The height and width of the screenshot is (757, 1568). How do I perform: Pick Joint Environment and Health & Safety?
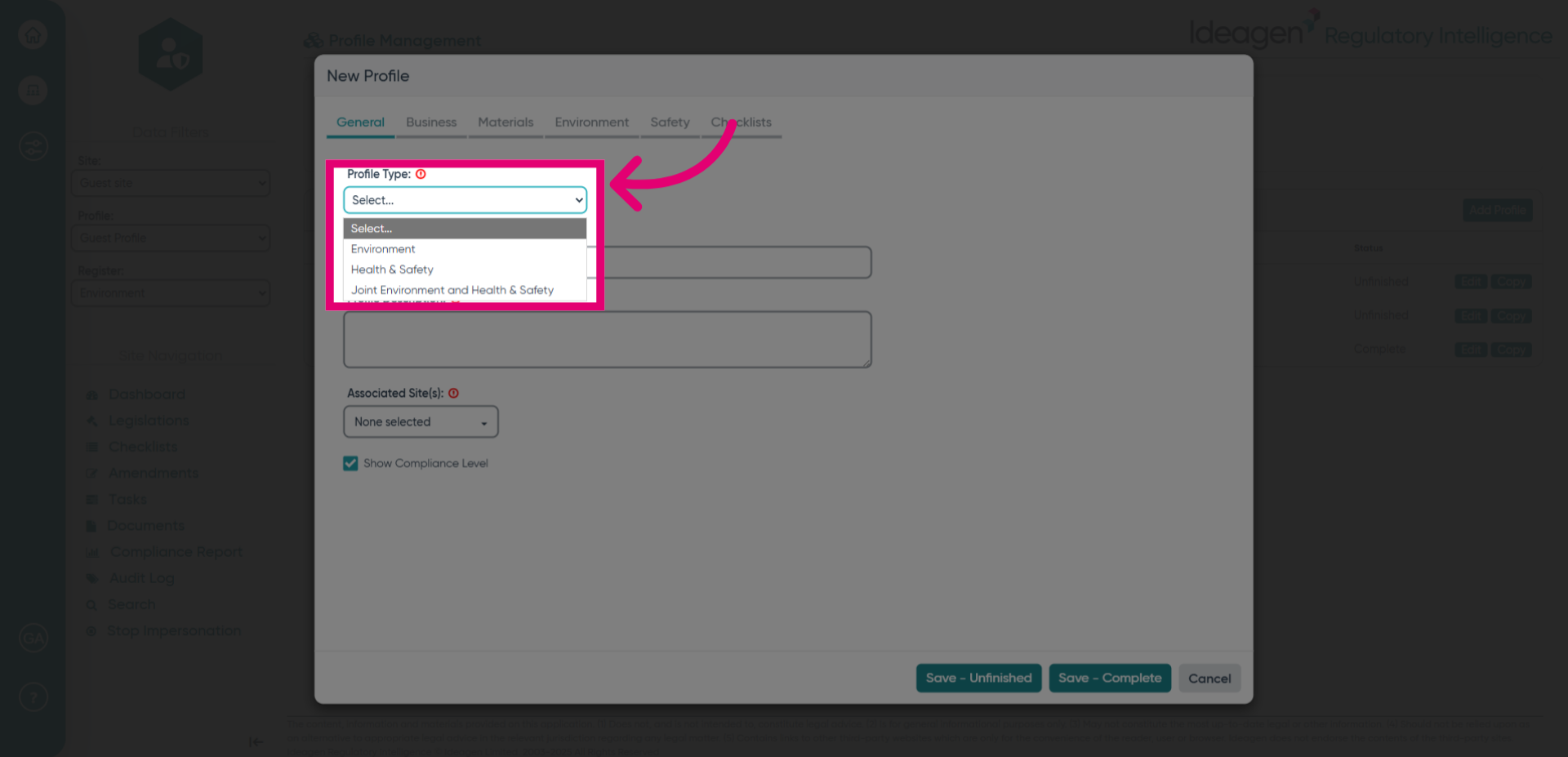(x=465, y=290)
